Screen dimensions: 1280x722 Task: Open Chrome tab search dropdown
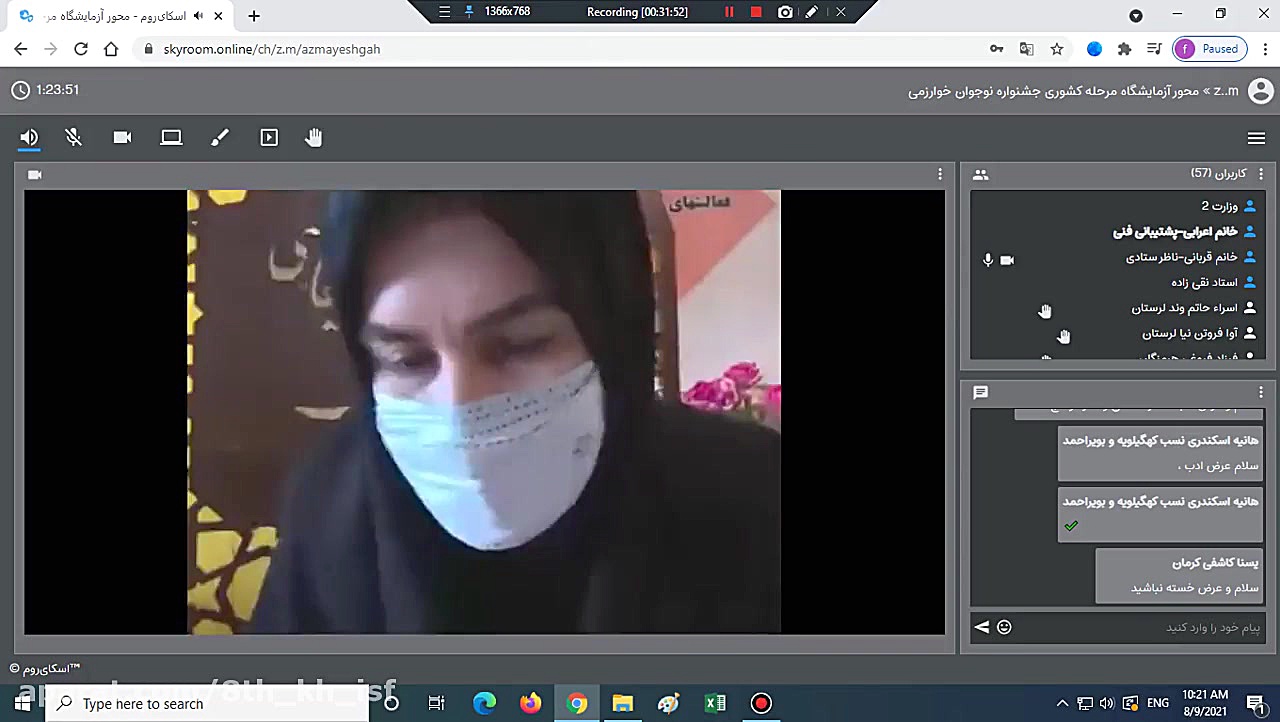[1136, 16]
